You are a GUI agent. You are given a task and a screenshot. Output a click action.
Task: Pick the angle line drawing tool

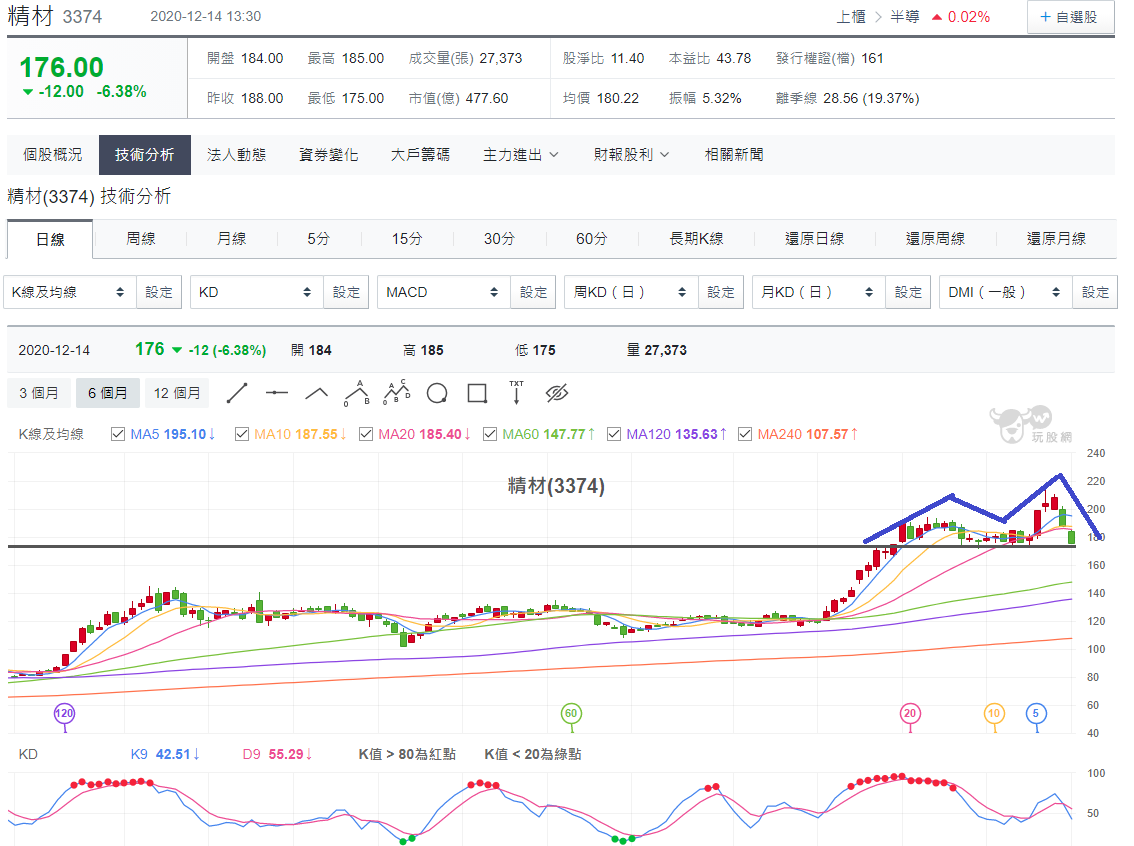[317, 393]
